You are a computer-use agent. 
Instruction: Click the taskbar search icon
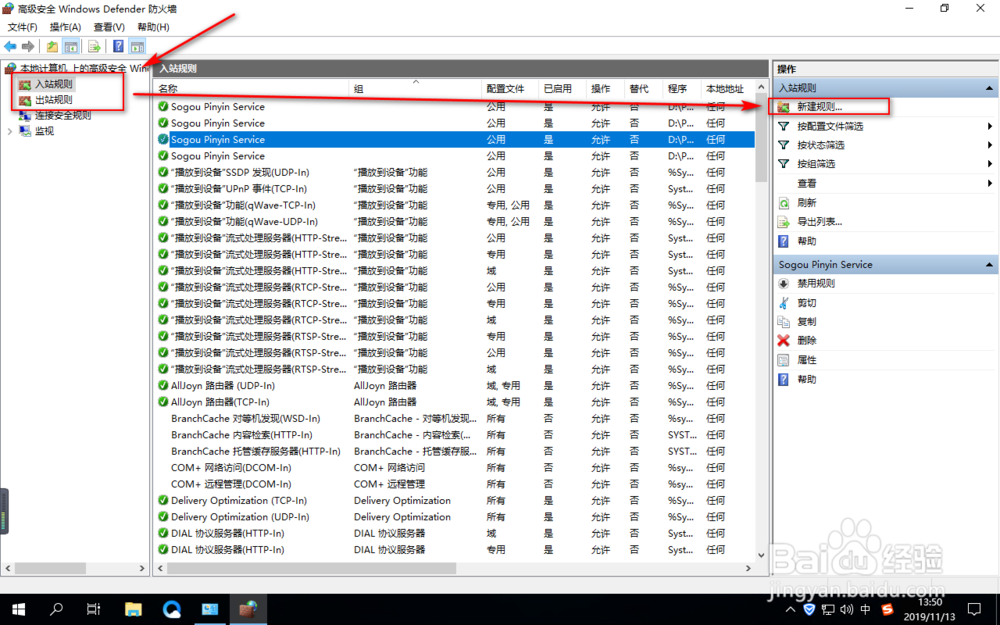coord(56,610)
